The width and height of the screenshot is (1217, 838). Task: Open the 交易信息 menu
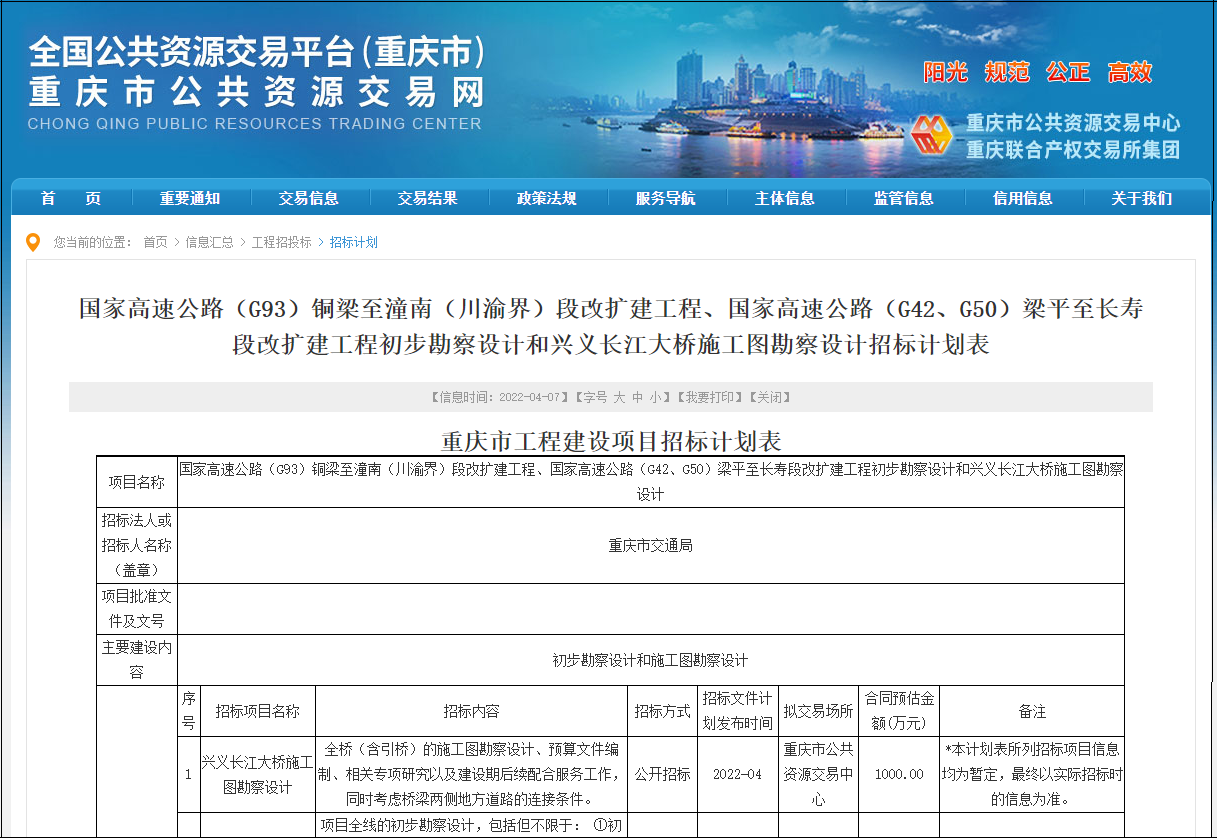point(309,199)
